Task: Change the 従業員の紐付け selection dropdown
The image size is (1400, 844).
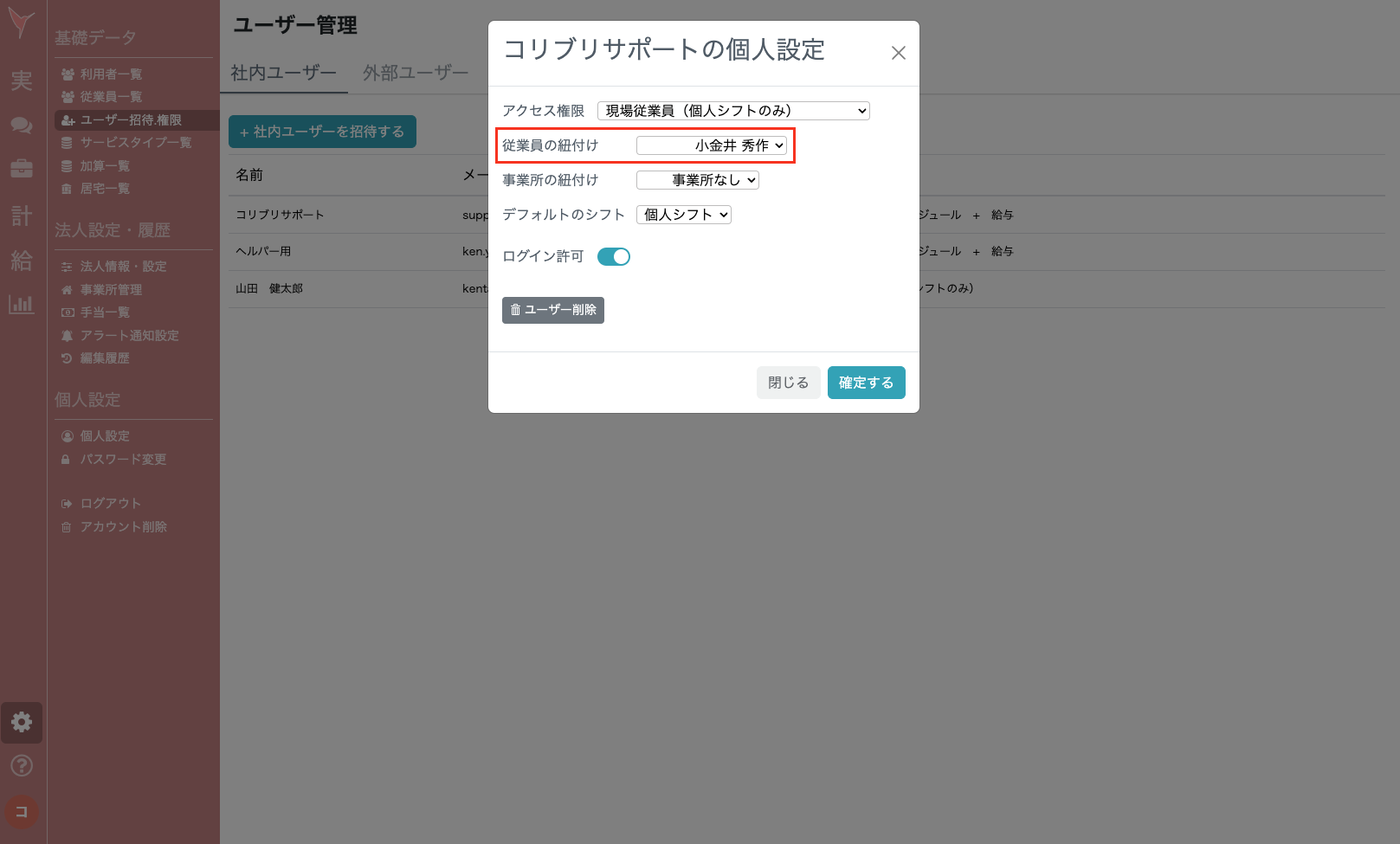Action: pyautogui.click(x=713, y=145)
